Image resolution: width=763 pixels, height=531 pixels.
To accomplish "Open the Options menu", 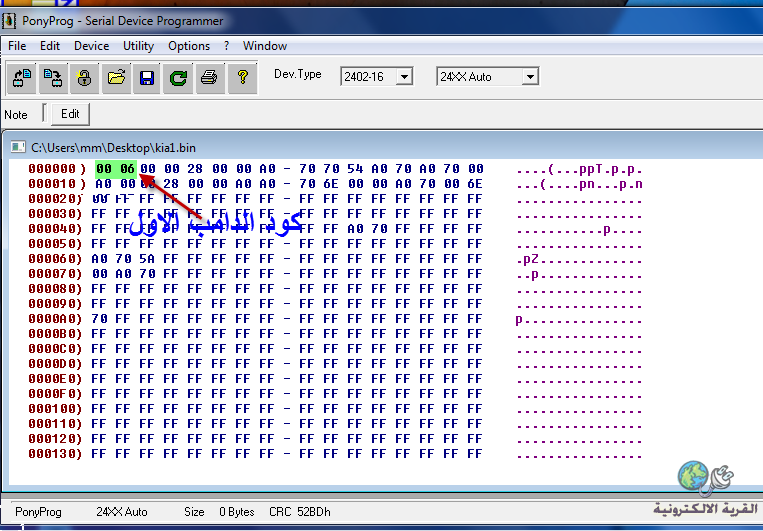I will 189,46.
